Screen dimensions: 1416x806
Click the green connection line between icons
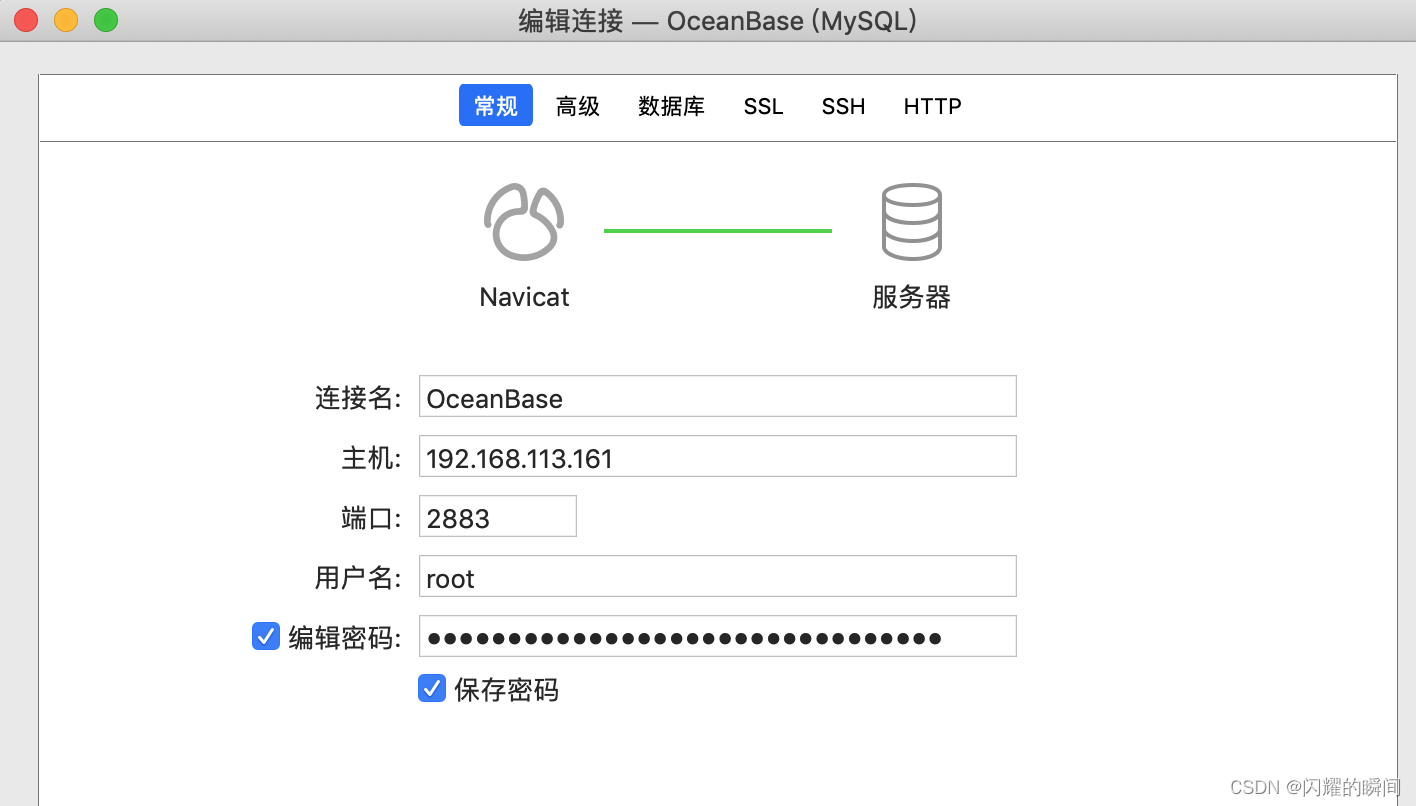pos(718,231)
